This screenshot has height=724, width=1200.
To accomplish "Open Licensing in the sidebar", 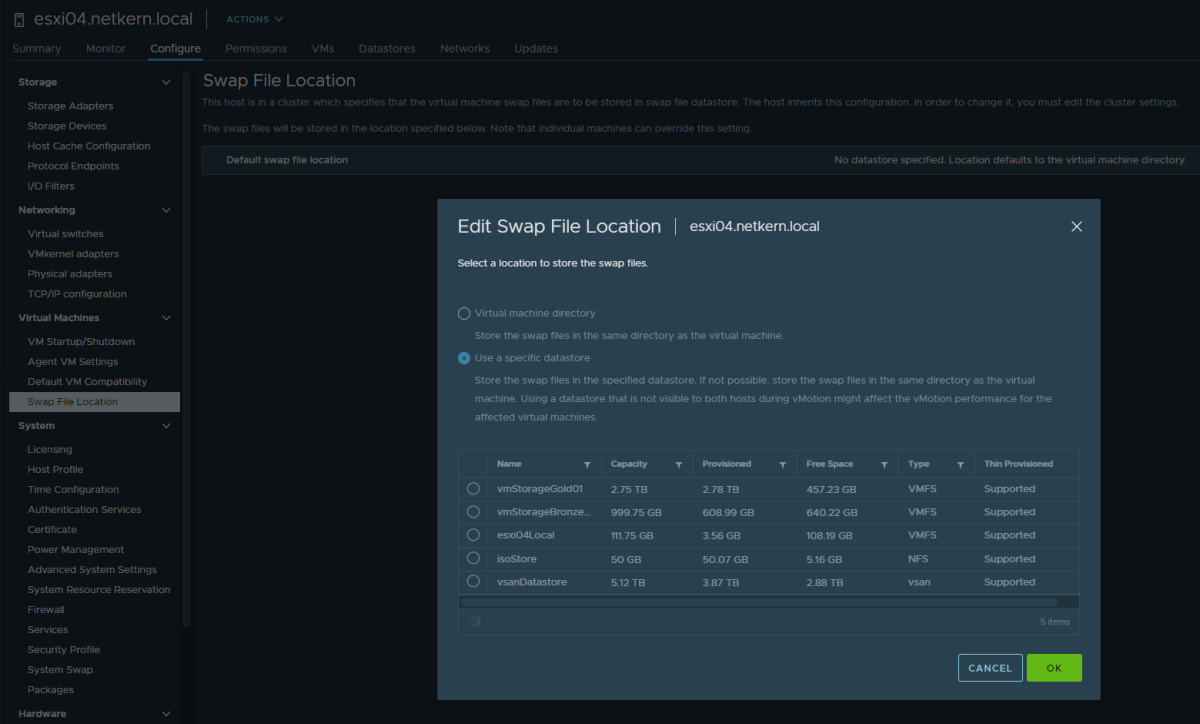I will (x=50, y=450).
